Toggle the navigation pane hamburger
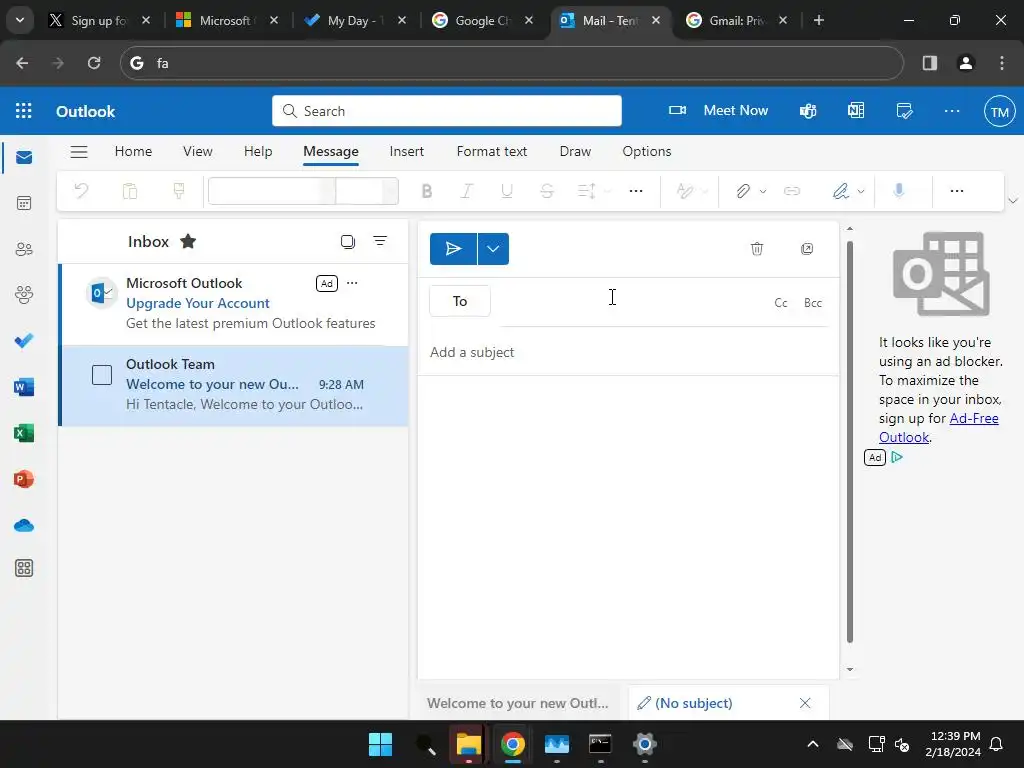 (79, 152)
